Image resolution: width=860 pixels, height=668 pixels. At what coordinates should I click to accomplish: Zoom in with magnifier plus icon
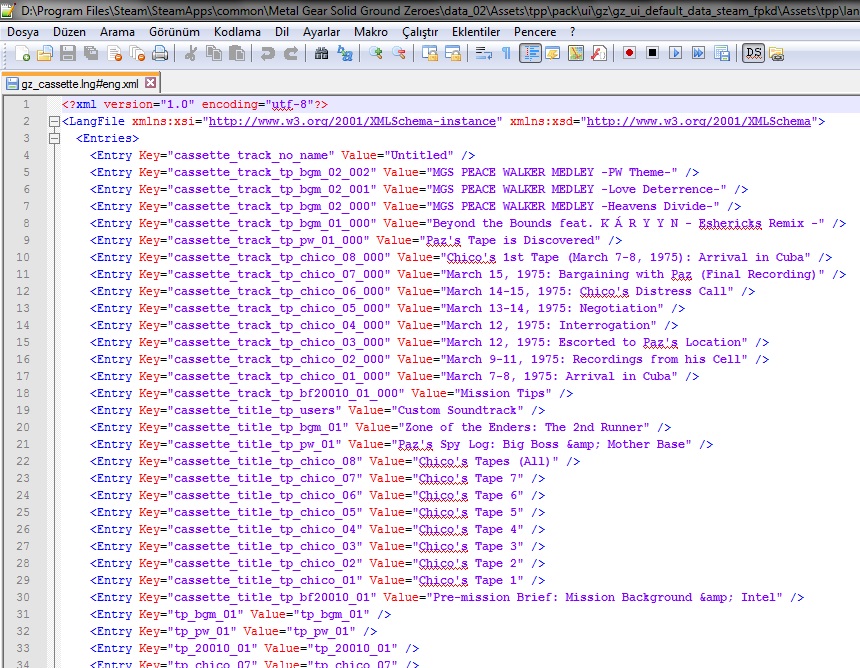coord(376,53)
